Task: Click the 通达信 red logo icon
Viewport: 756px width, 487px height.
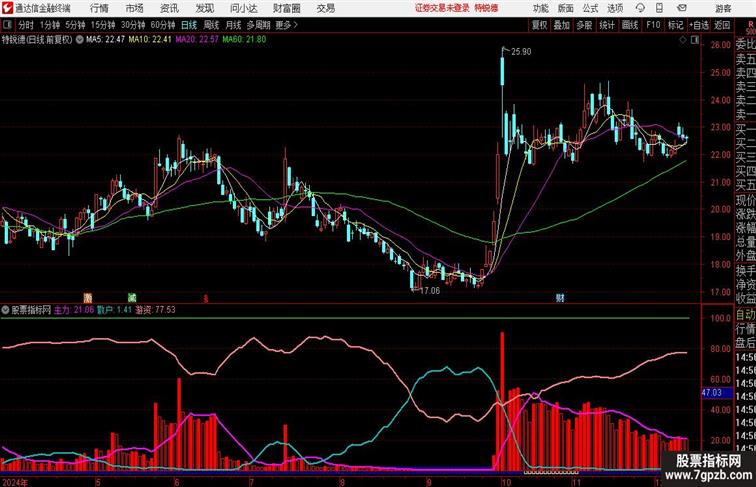Action: [x=7, y=8]
